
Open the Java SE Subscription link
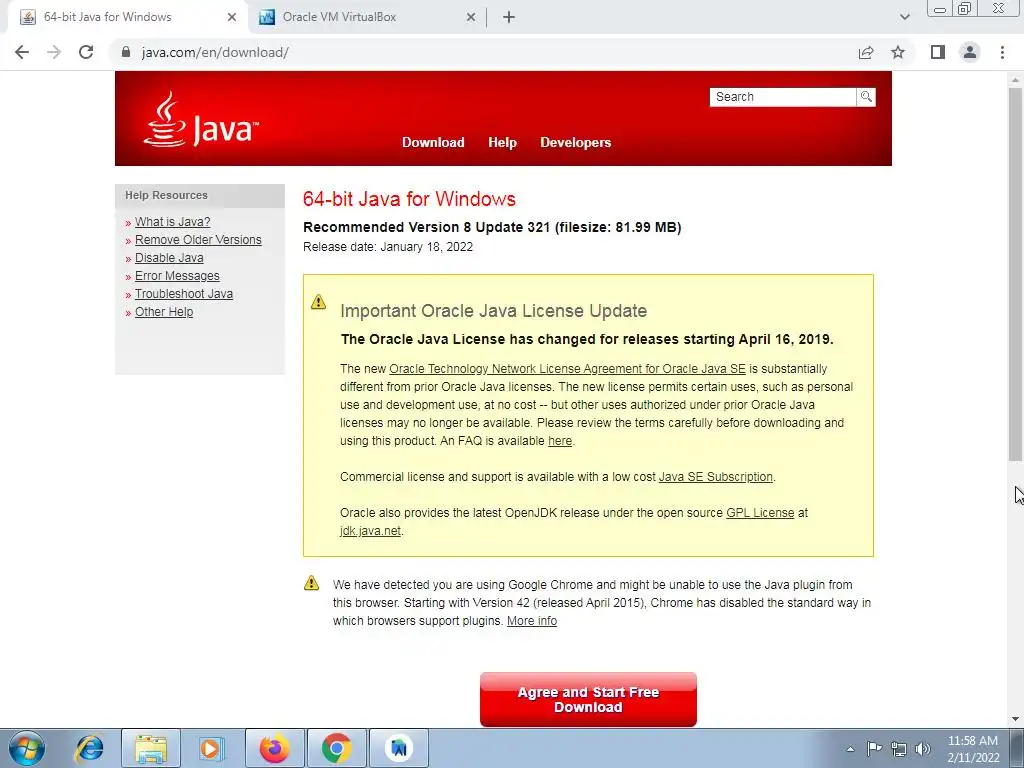tap(716, 477)
